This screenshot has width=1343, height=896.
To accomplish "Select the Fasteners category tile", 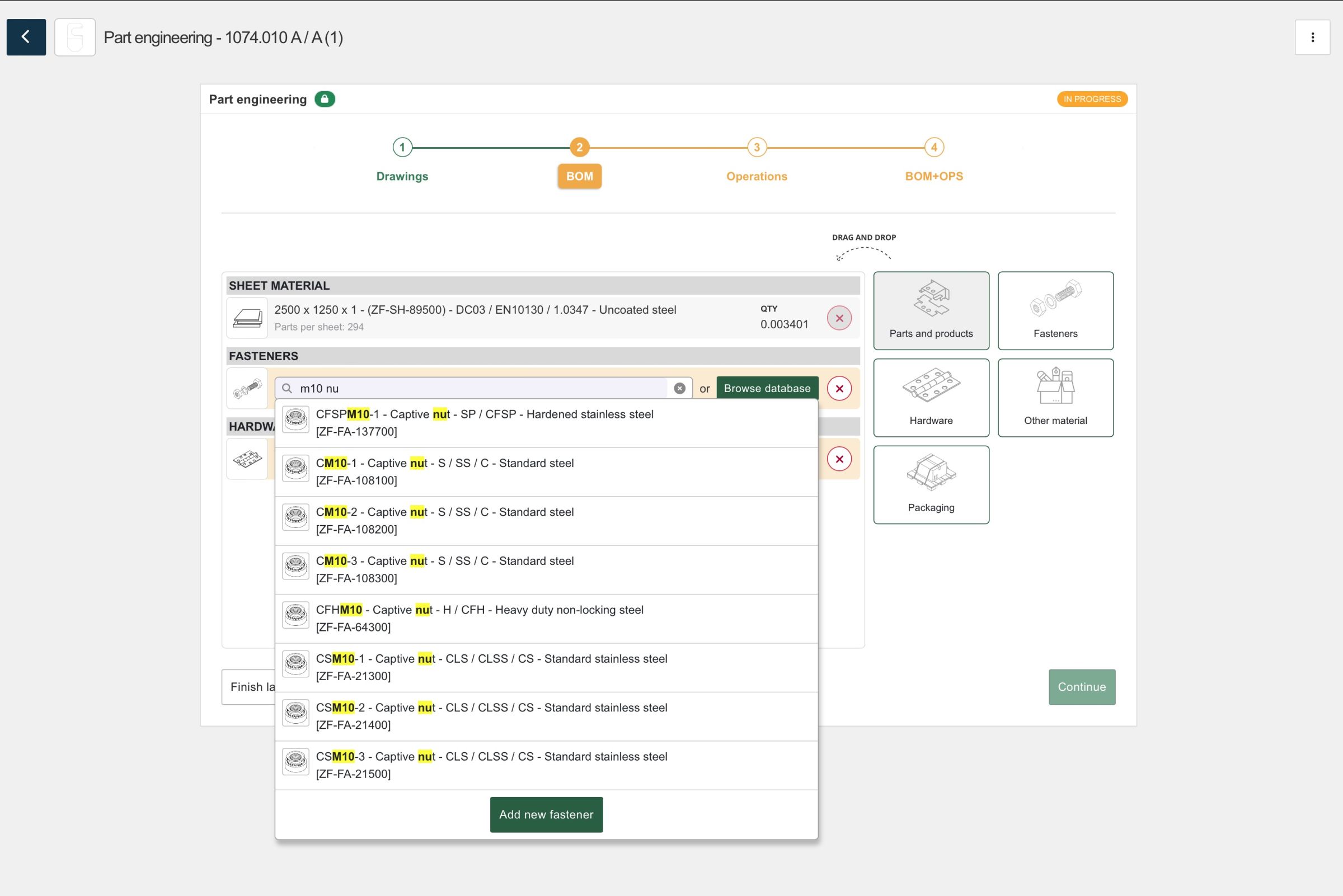I will coord(1055,310).
